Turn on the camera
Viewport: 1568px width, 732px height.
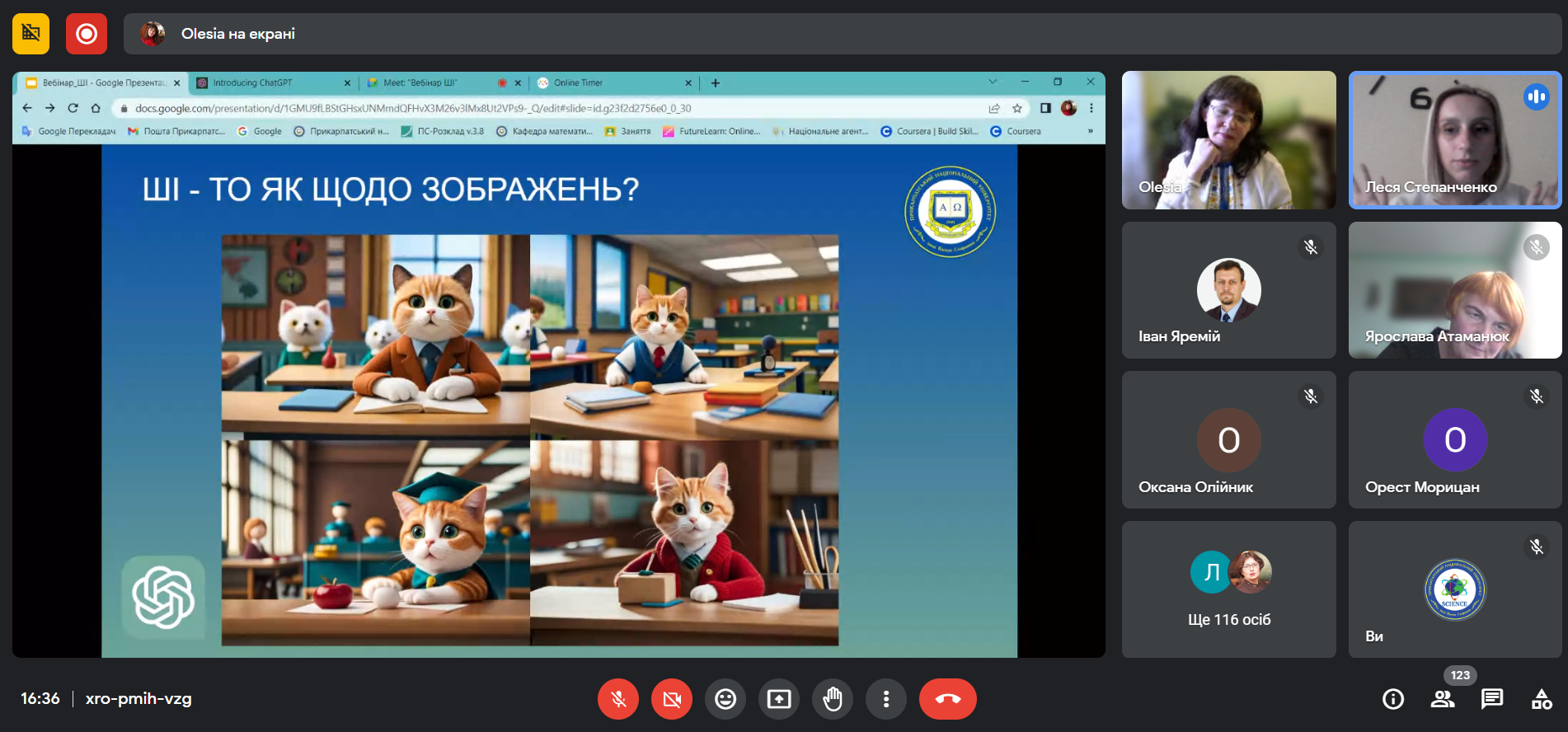click(x=672, y=699)
